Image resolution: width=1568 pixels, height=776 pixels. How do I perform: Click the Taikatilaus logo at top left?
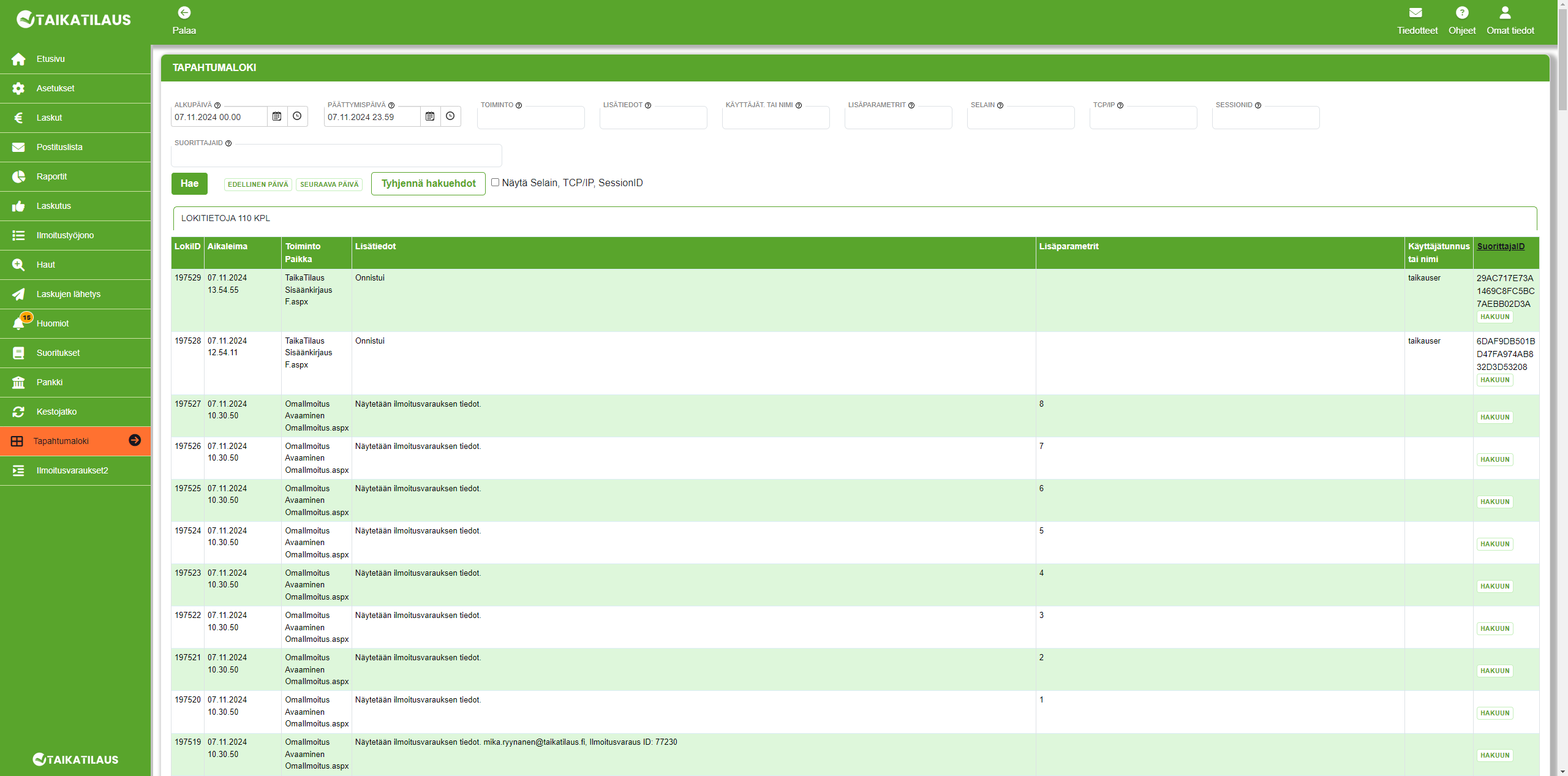pos(73,20)
